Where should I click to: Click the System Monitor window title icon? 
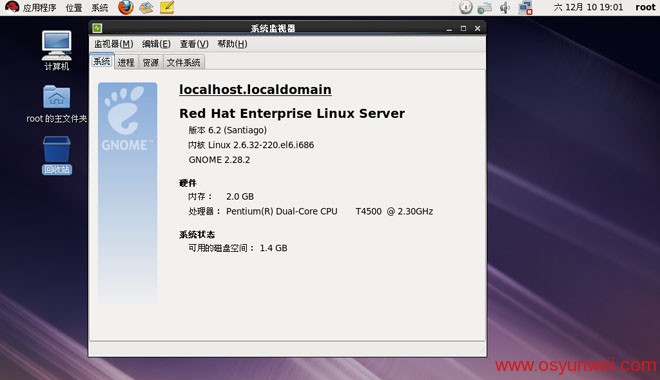tap(97, 28)
